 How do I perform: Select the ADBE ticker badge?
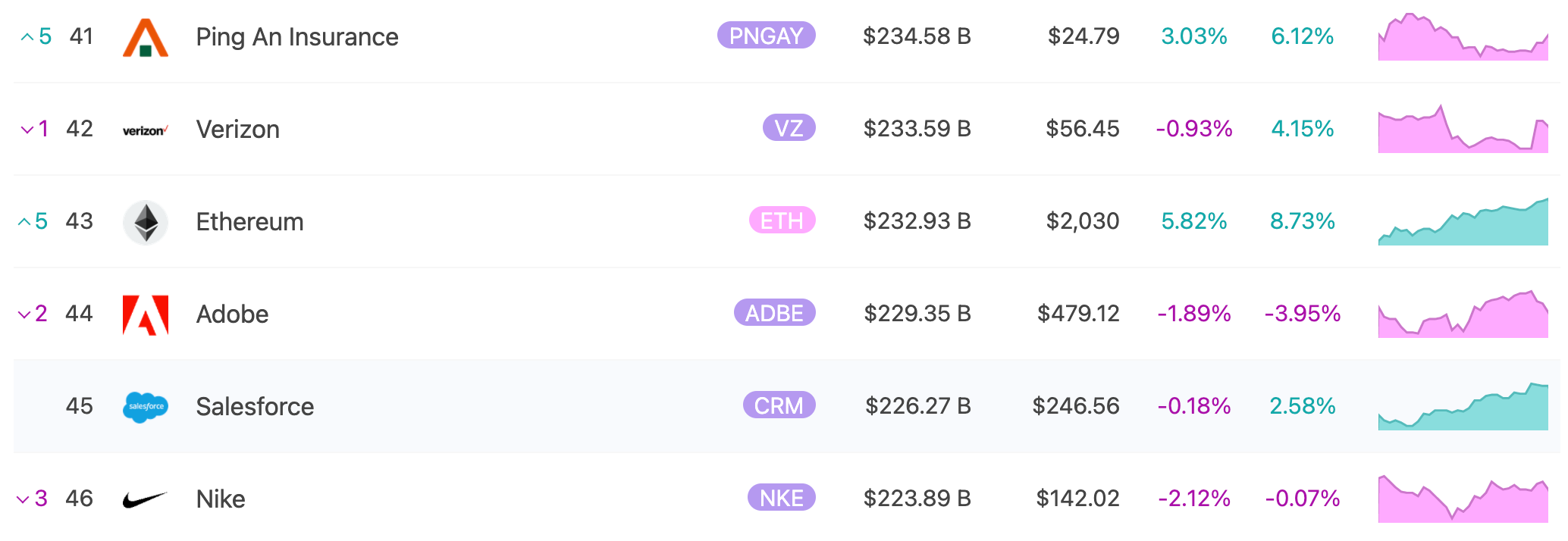[775, 313]
